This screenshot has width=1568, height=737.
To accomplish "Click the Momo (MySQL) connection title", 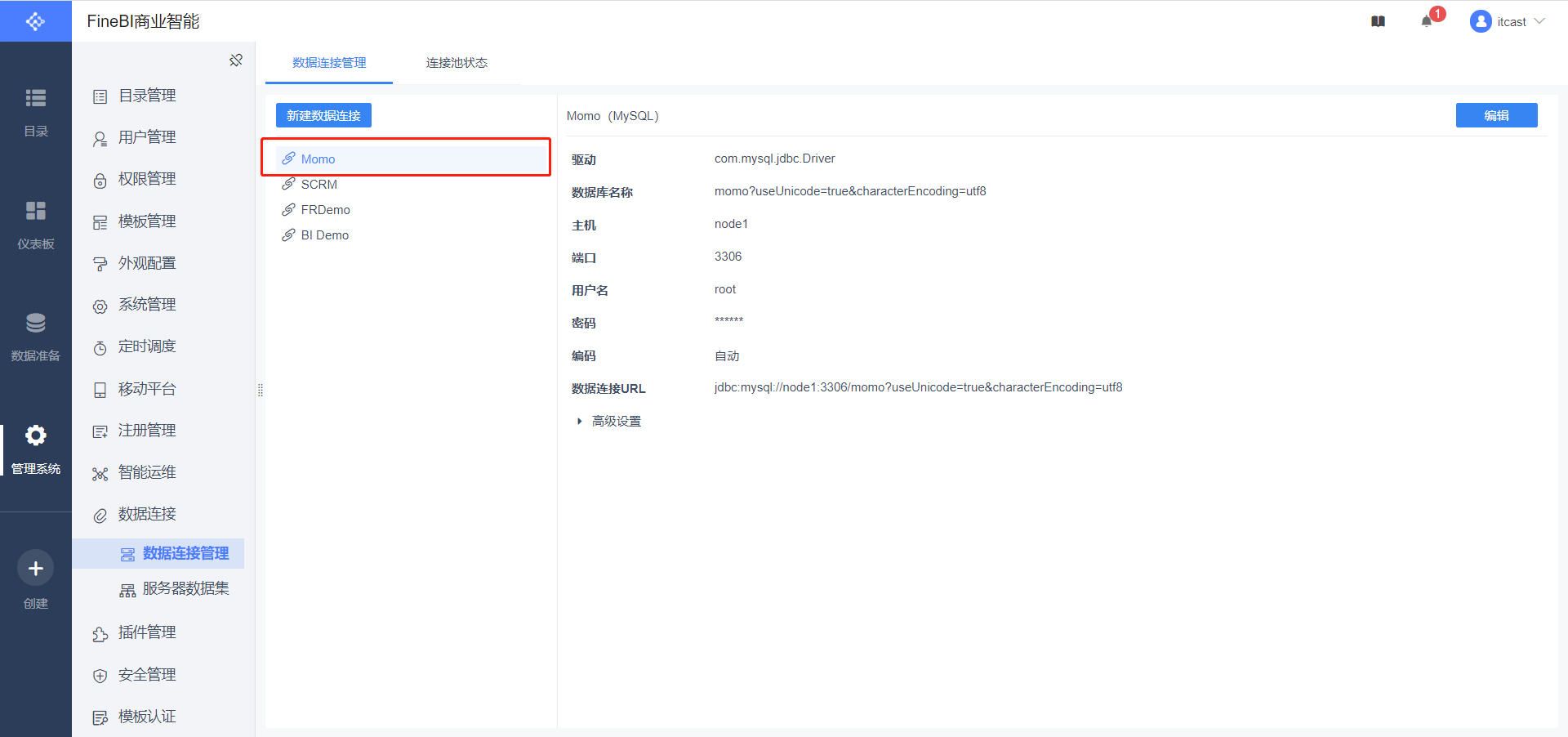I will tap(612, 116).
